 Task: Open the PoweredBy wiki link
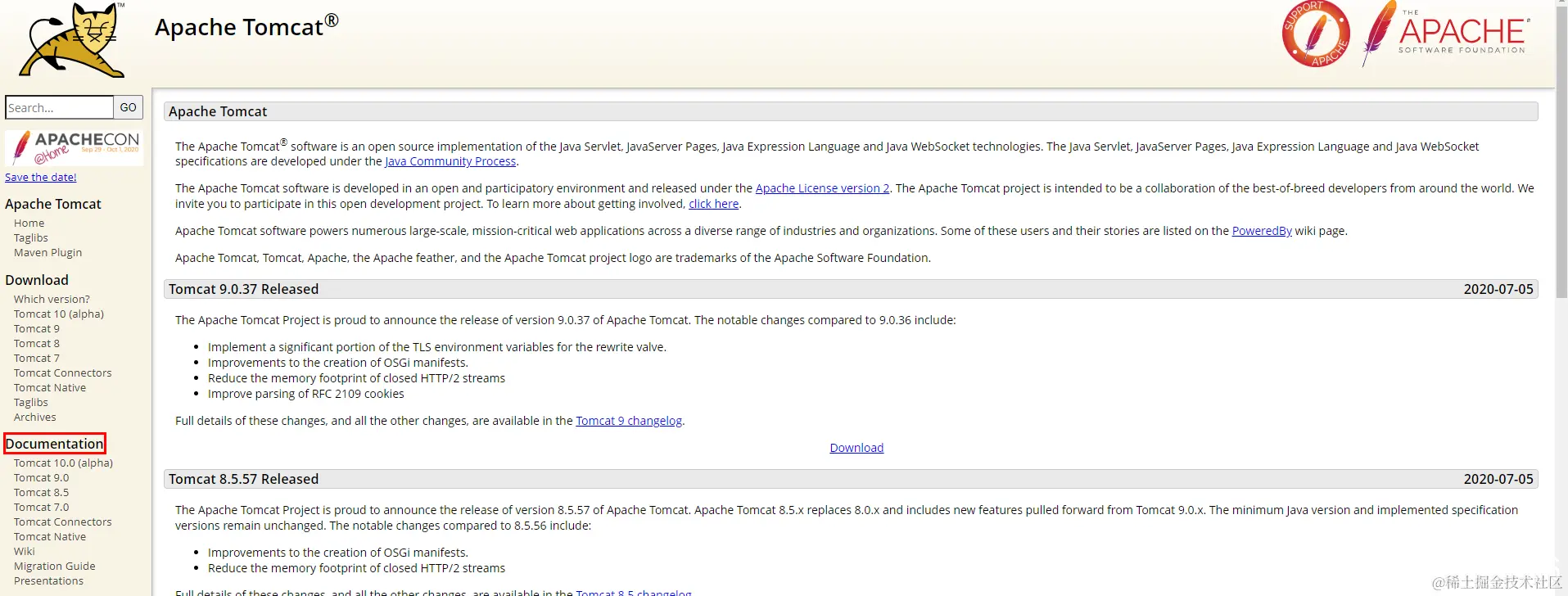point(1262,231)
